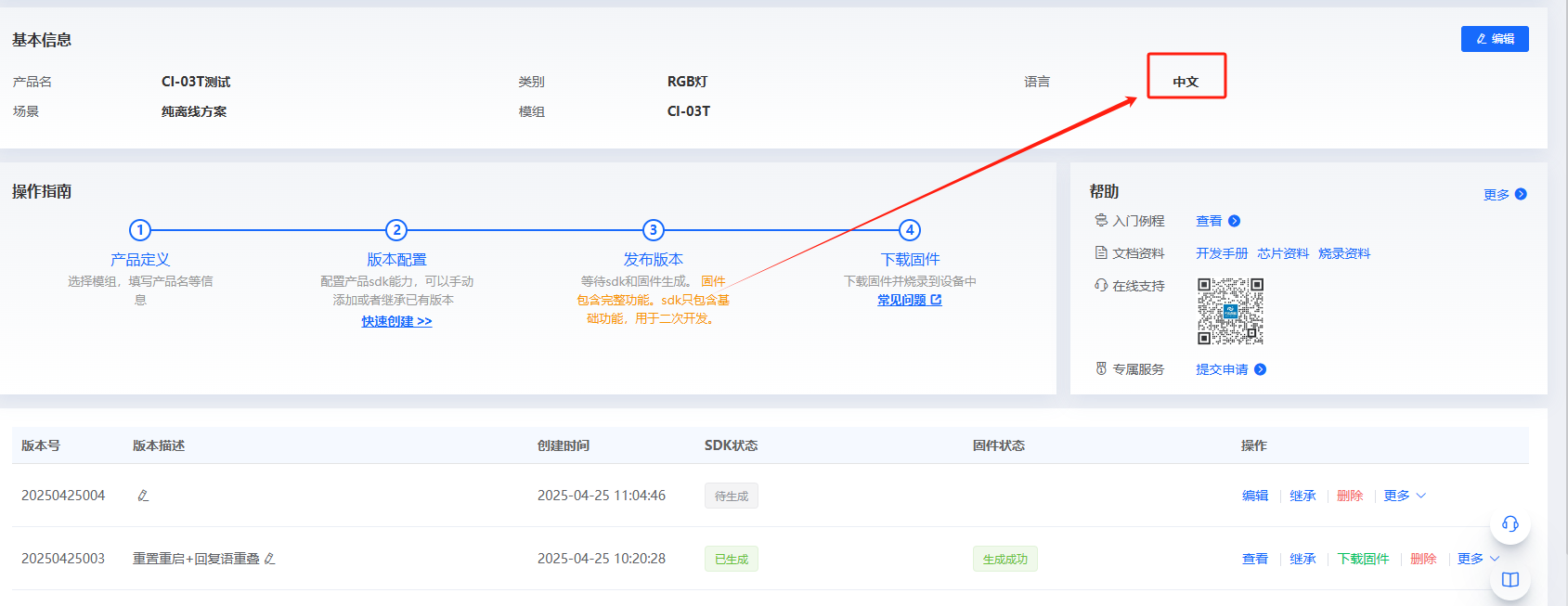Edit description pencil icon for version 20250425004
1568x606 pixels.
(143, 496)
